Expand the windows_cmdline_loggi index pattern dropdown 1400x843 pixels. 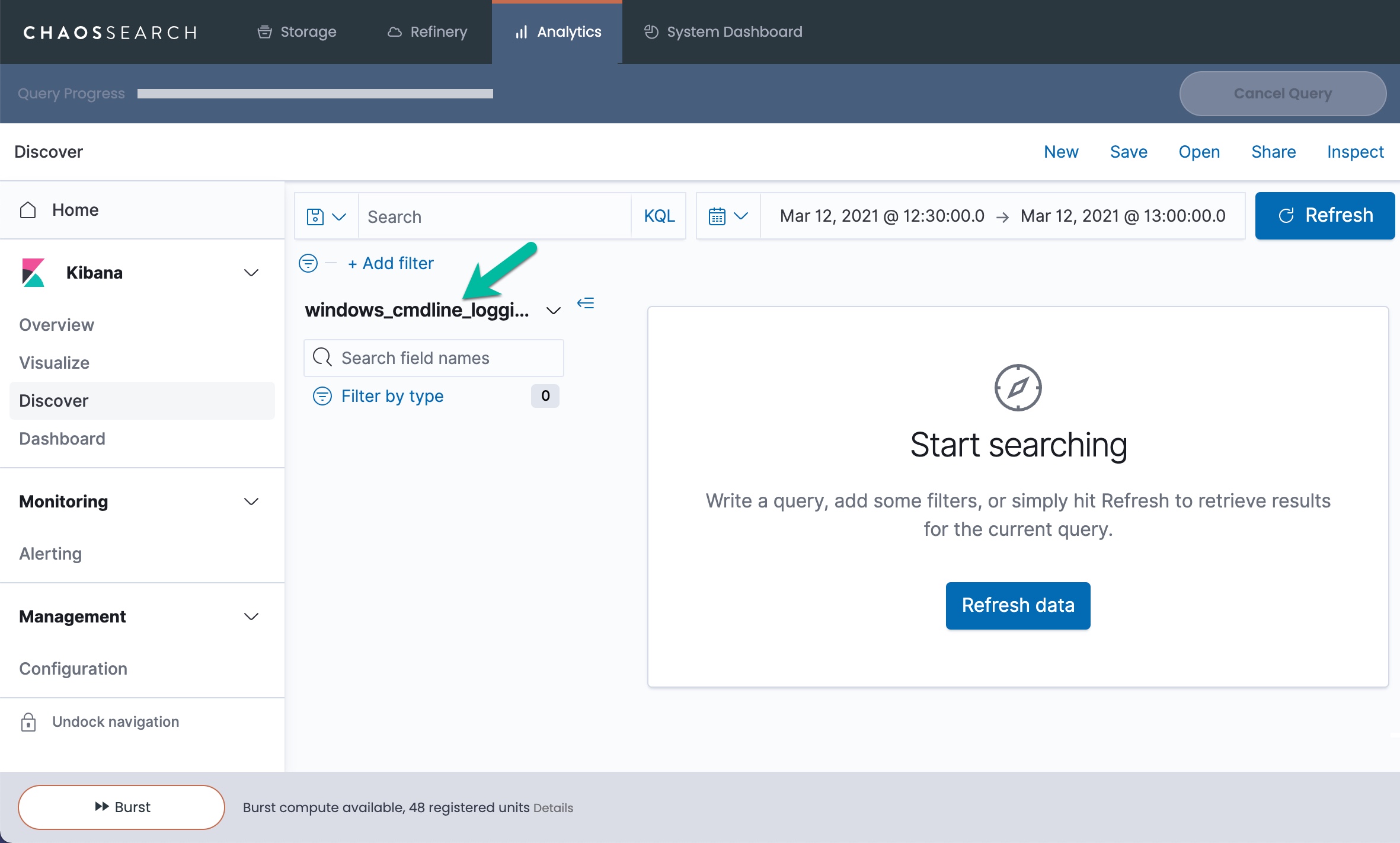[x=553, y=311]
